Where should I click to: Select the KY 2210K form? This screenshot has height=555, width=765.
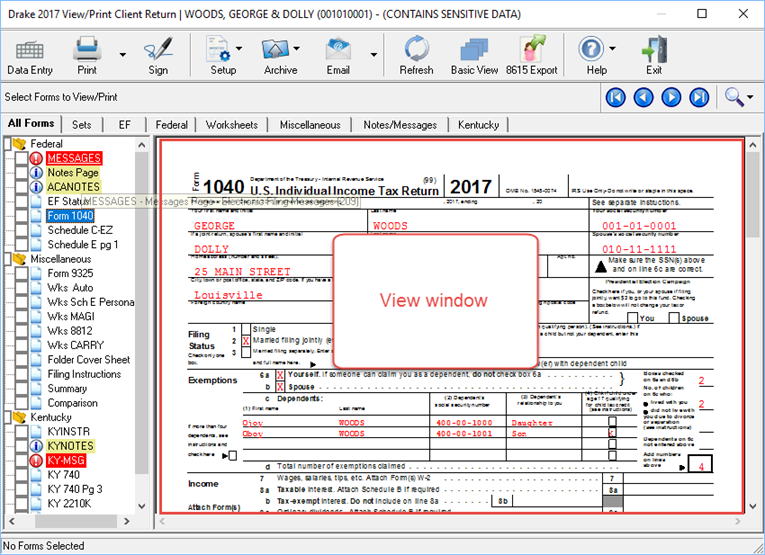coord(69,503)
